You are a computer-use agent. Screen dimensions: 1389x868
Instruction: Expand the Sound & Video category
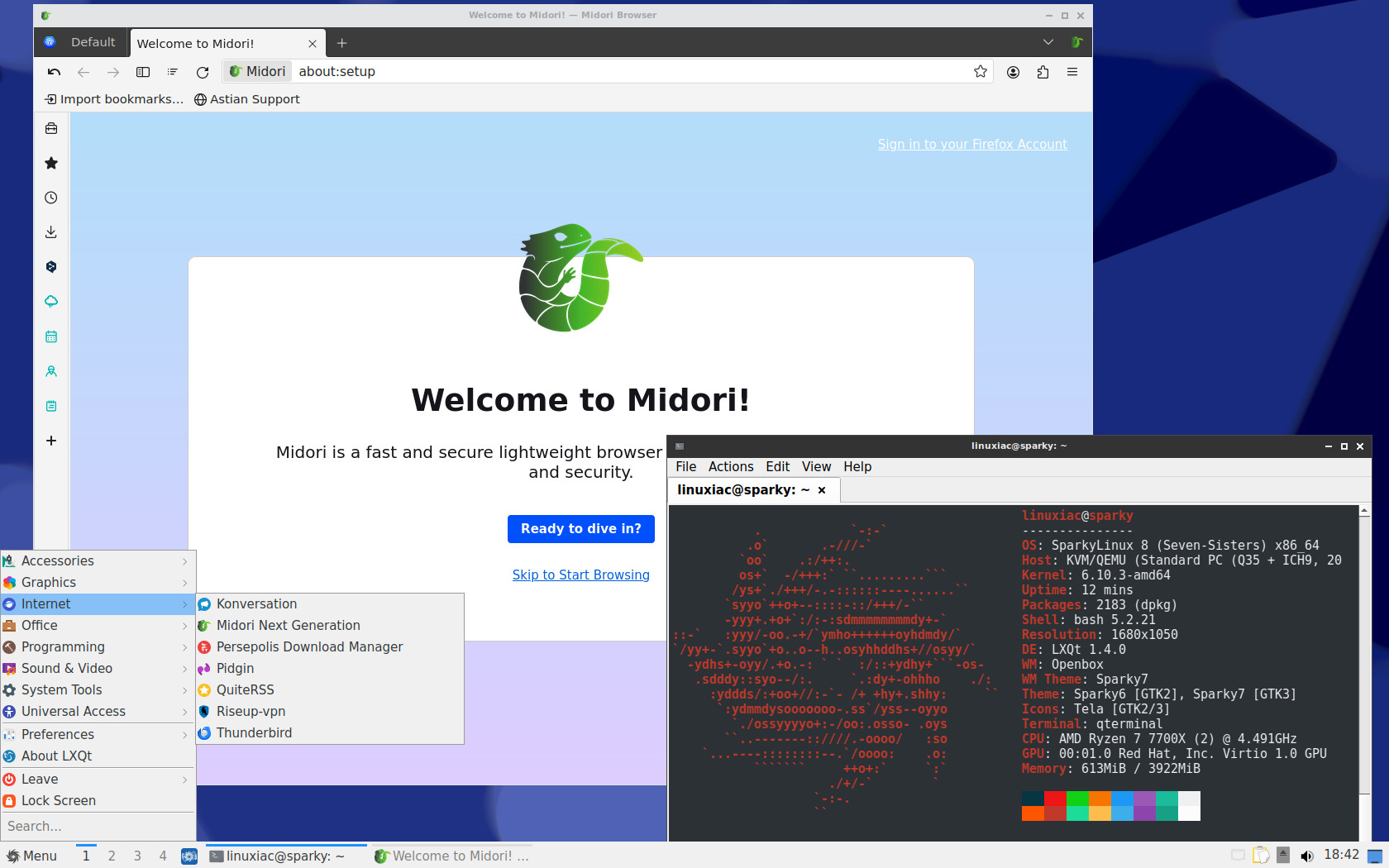tap(98, 669)
